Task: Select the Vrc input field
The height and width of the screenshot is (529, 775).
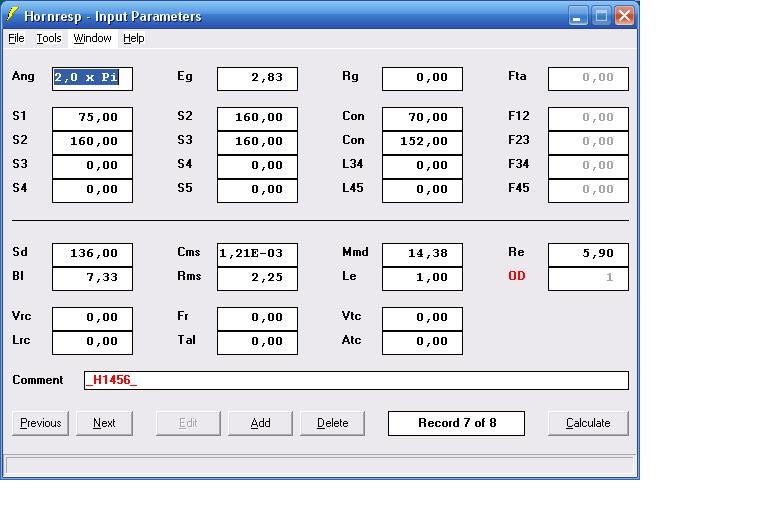Action: 92,318
